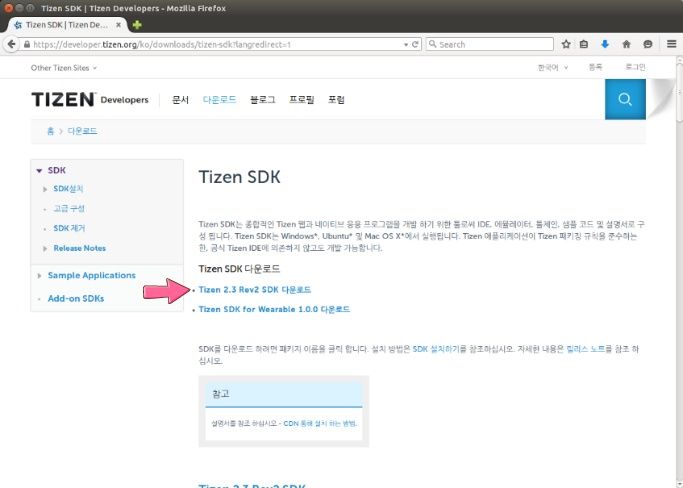Click the 다운로드 breadcrumb link

pos(82,131)
